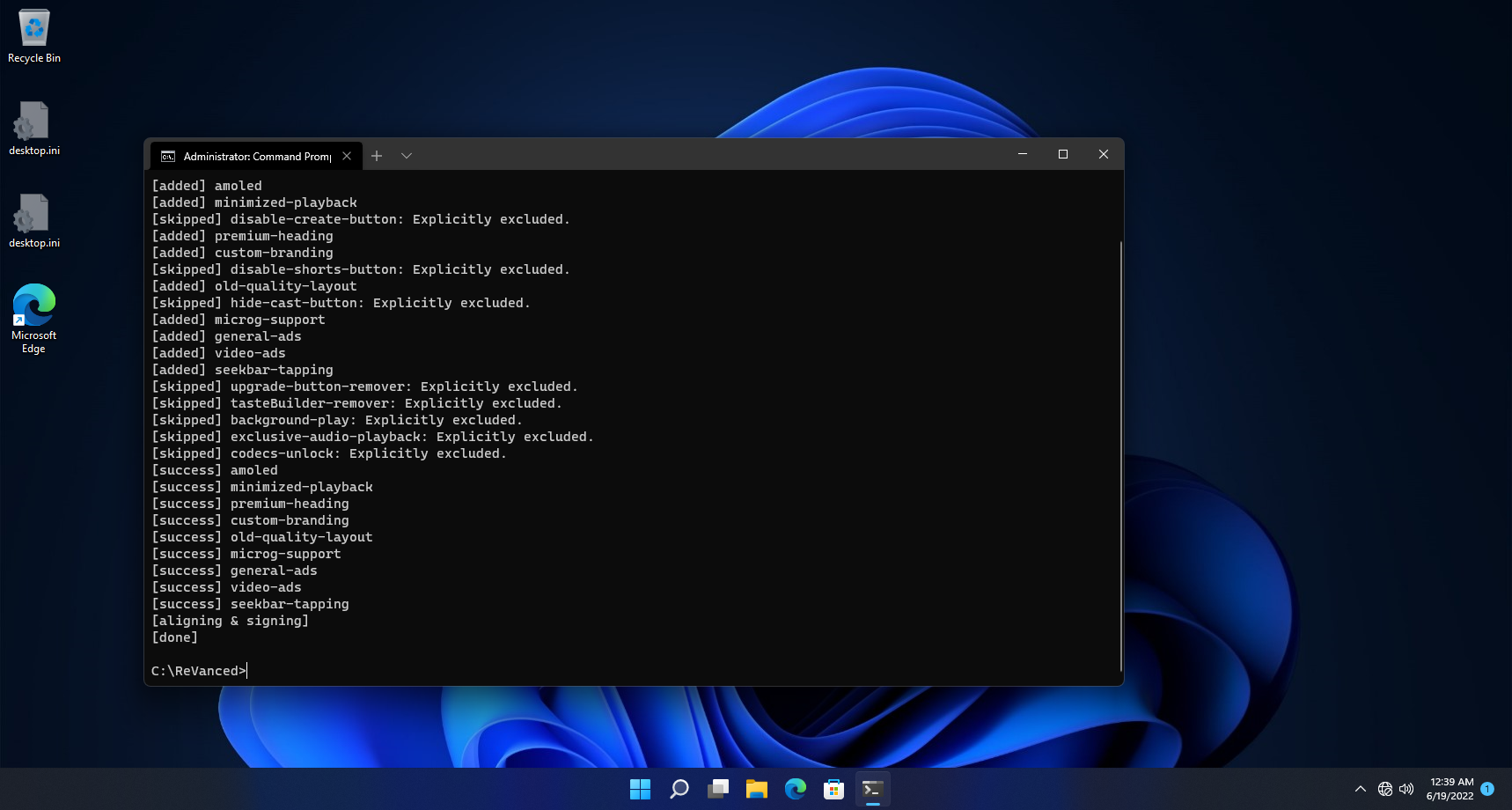Screen dimensions: 1512x810
Task: Click '[added] general-ads' line
Action: (x=227, y=336)
